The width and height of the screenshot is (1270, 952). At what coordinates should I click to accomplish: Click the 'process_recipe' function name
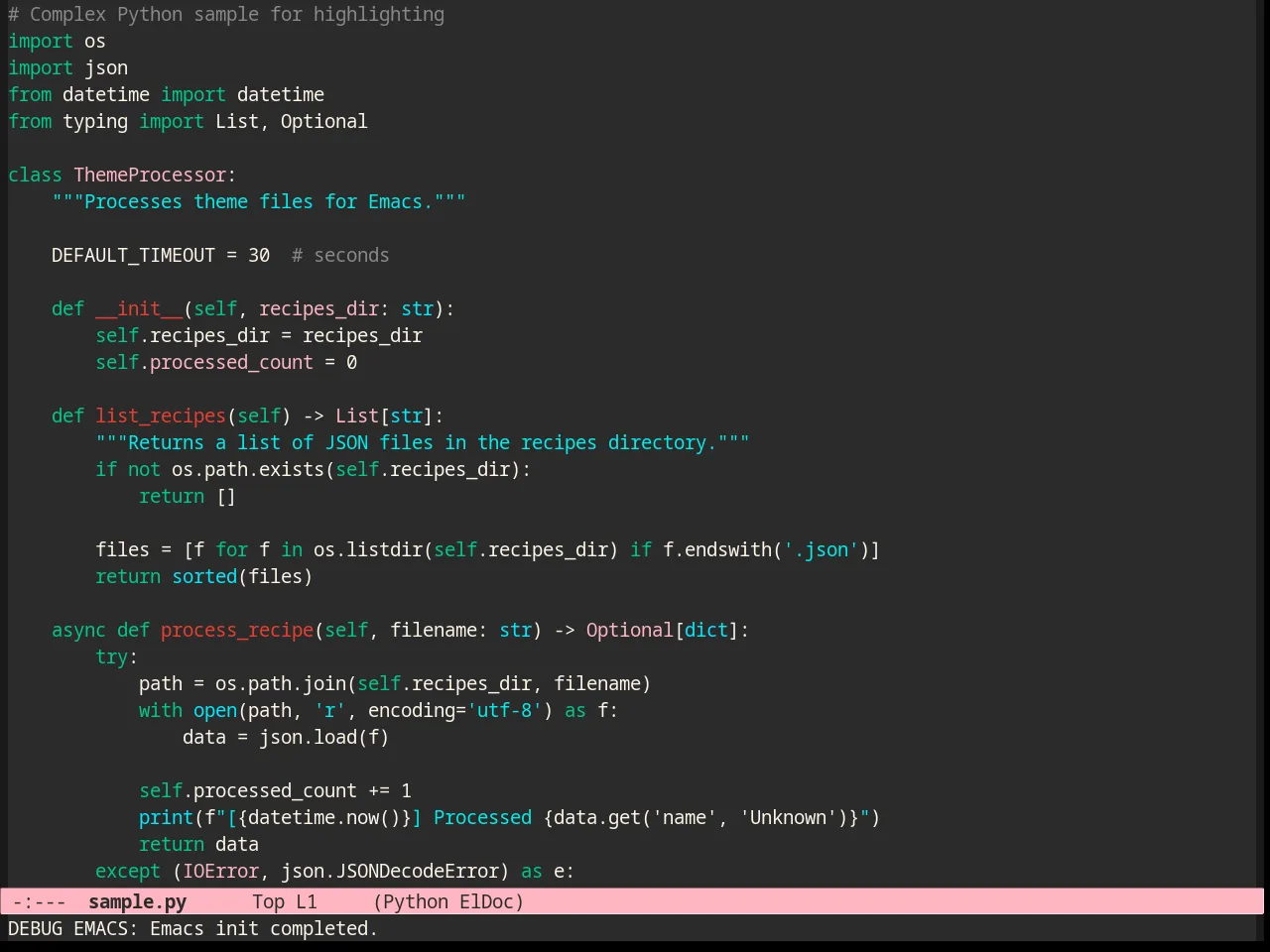[237, 630]
